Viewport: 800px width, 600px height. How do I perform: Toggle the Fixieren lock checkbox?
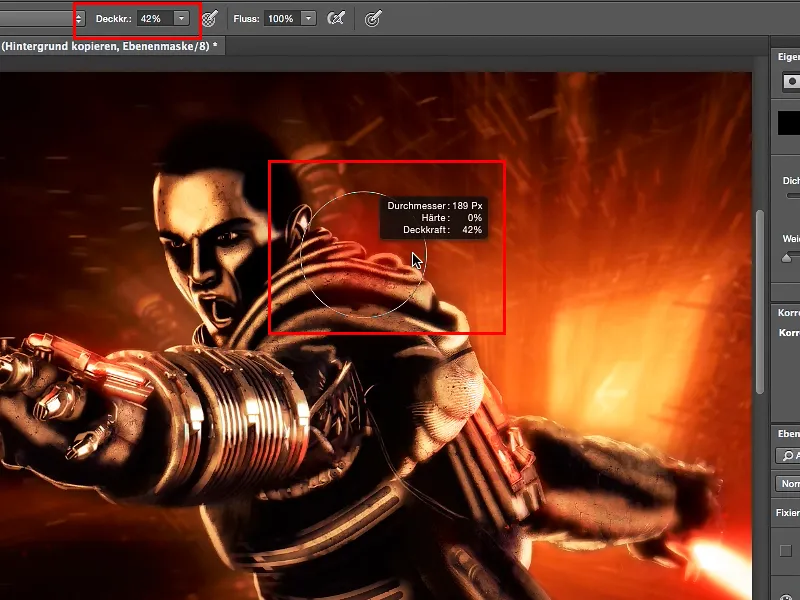[785, 550]
